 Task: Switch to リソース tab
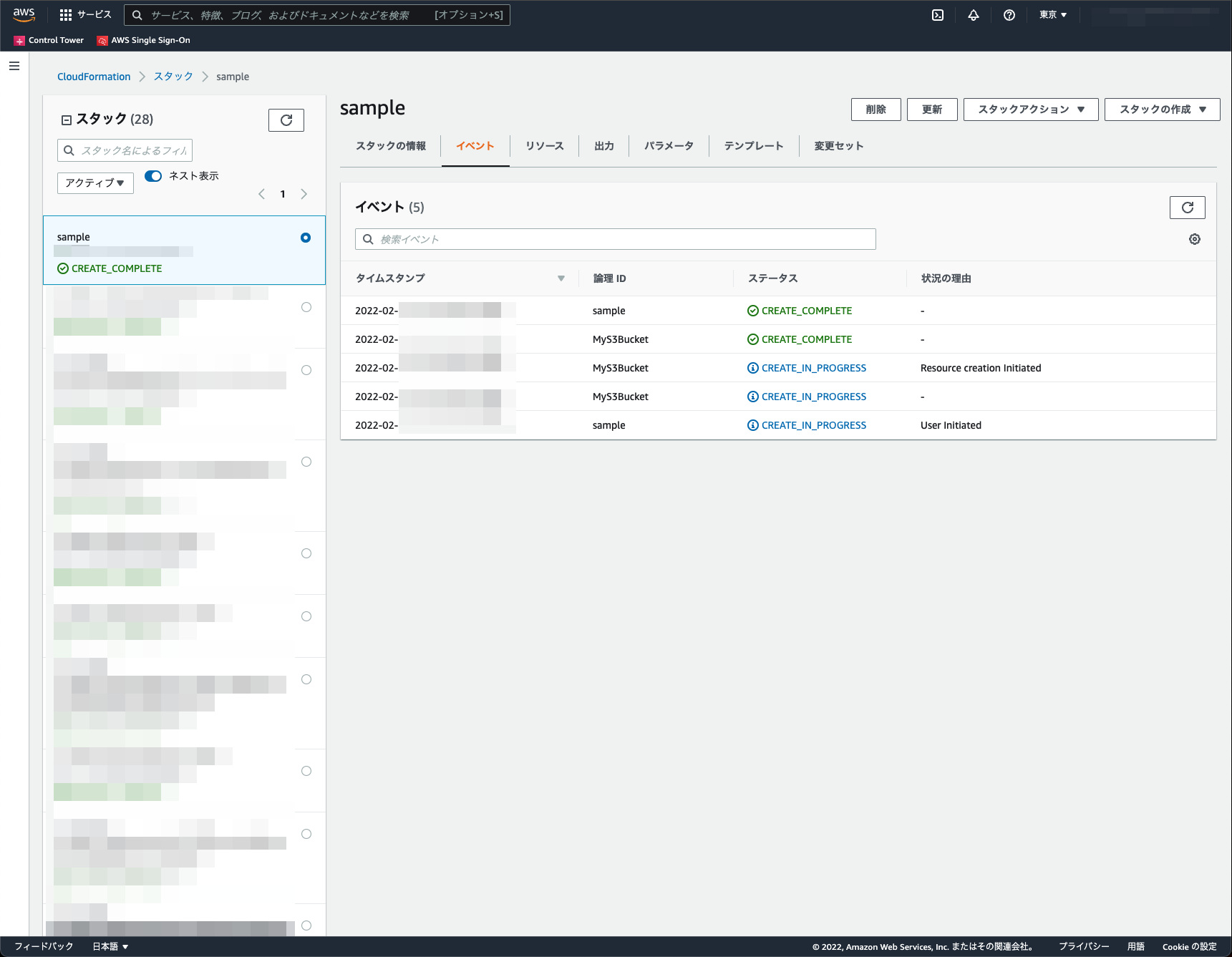(545, 146)
